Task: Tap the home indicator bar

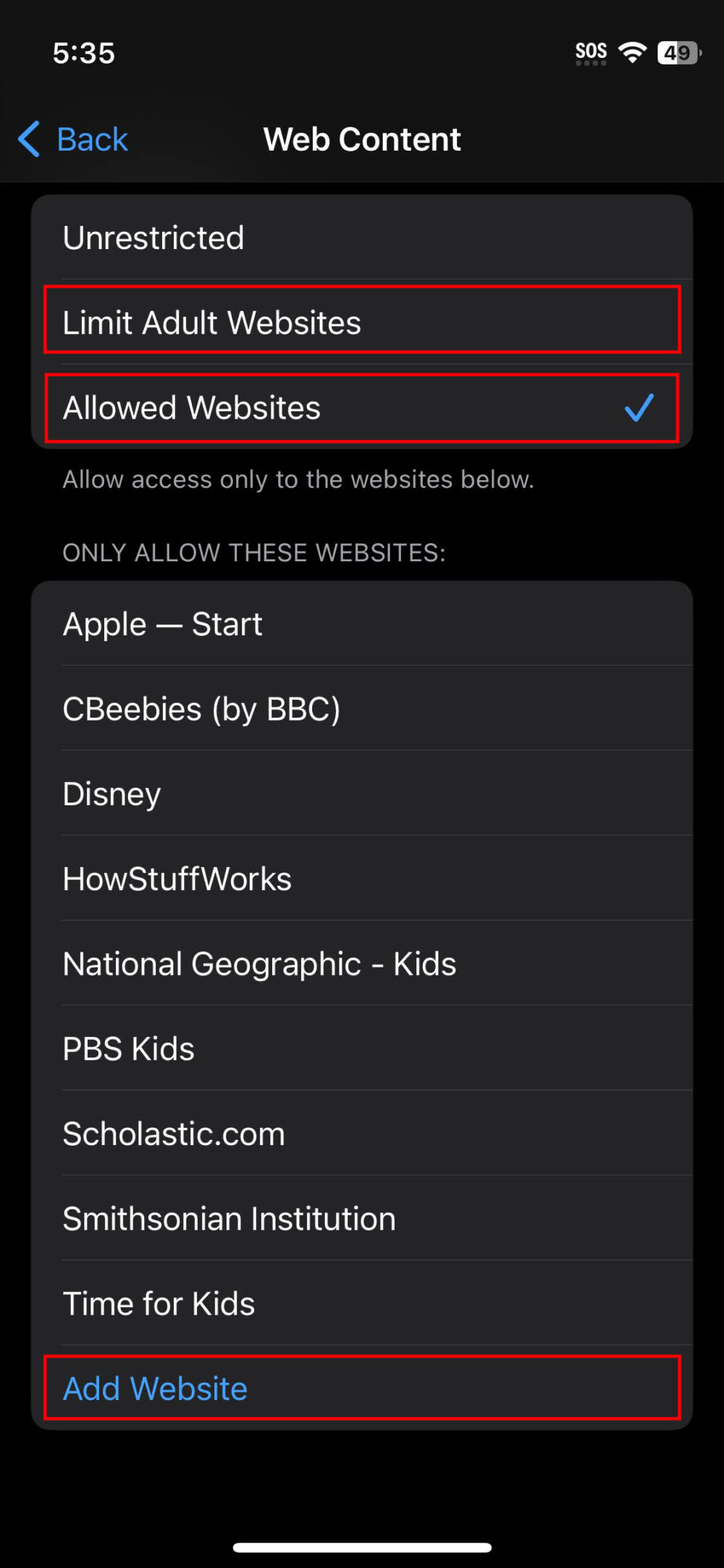Action: point(362,1545)
